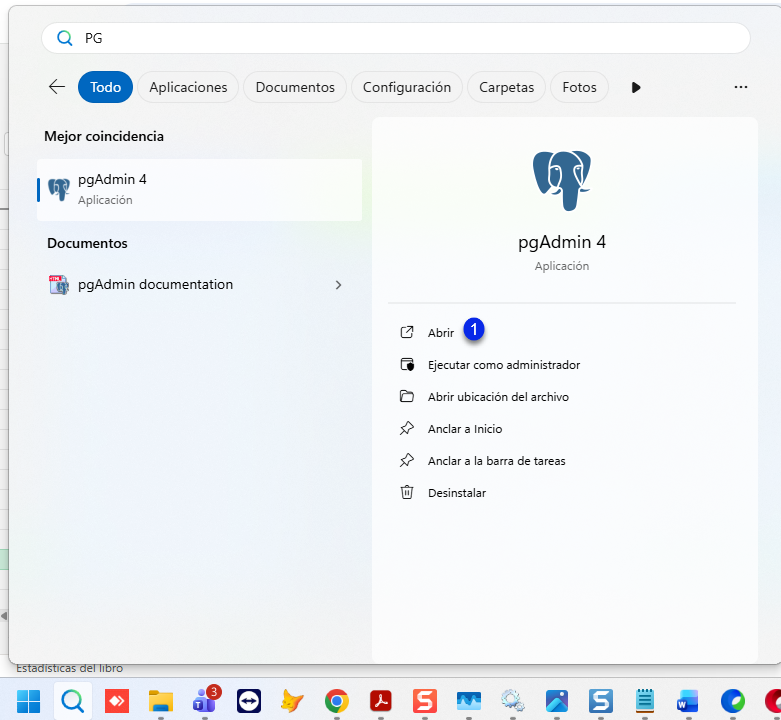Open Microsoft Teams from the taskbar
Image resolution: width=781 pixels, height=720 pixels.
tap(205, 701)
